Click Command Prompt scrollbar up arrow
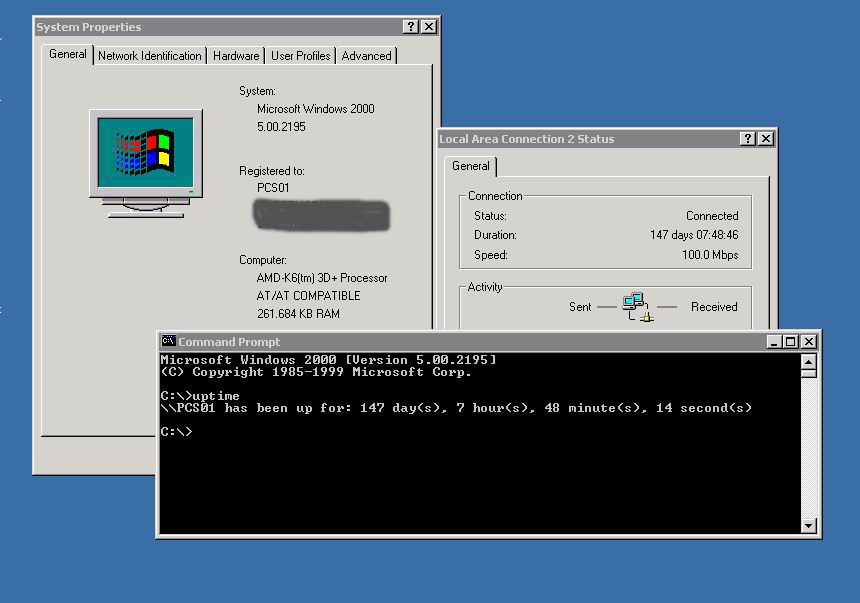 (808, 362)
